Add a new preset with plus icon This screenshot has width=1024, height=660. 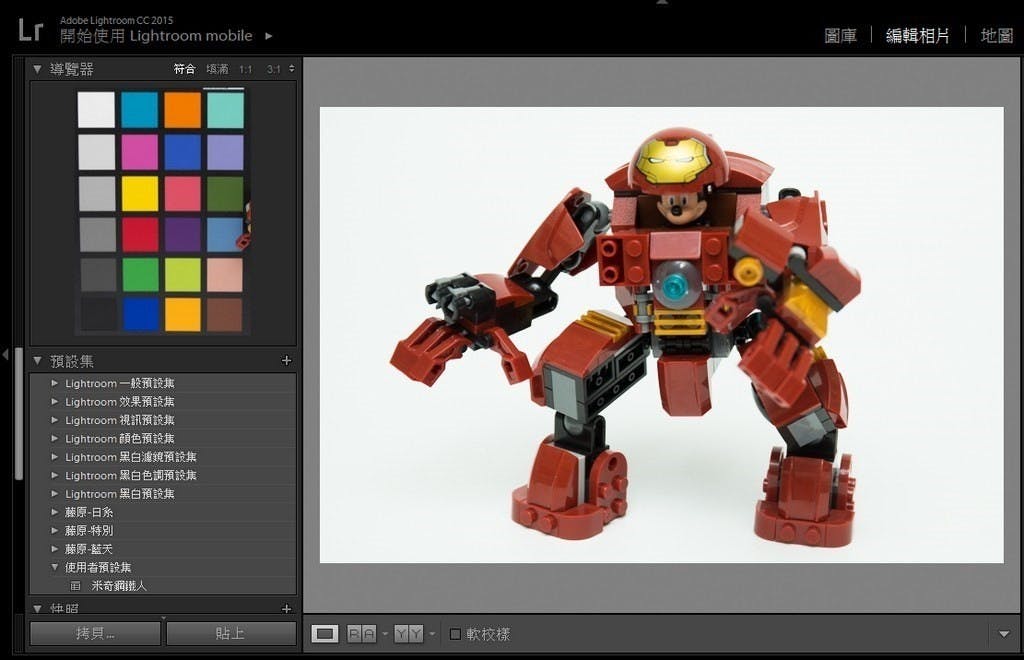pos(286,361)
